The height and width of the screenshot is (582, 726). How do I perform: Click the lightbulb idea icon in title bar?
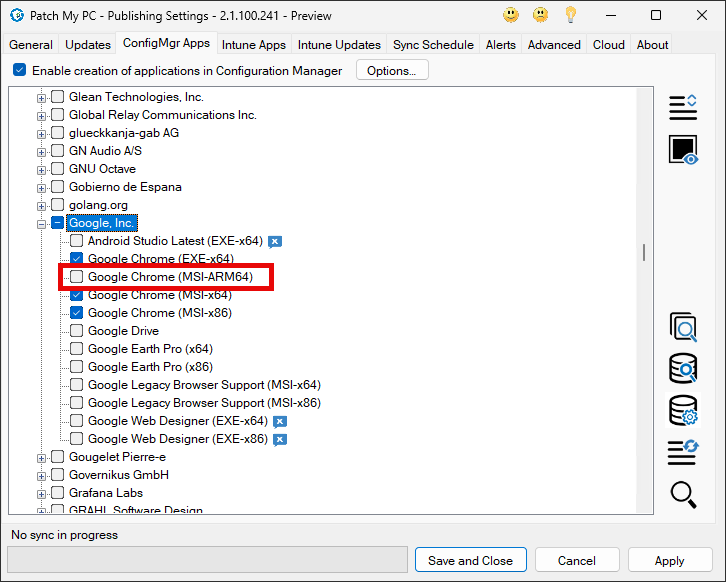pyautogui.click(x=571, y=15)
